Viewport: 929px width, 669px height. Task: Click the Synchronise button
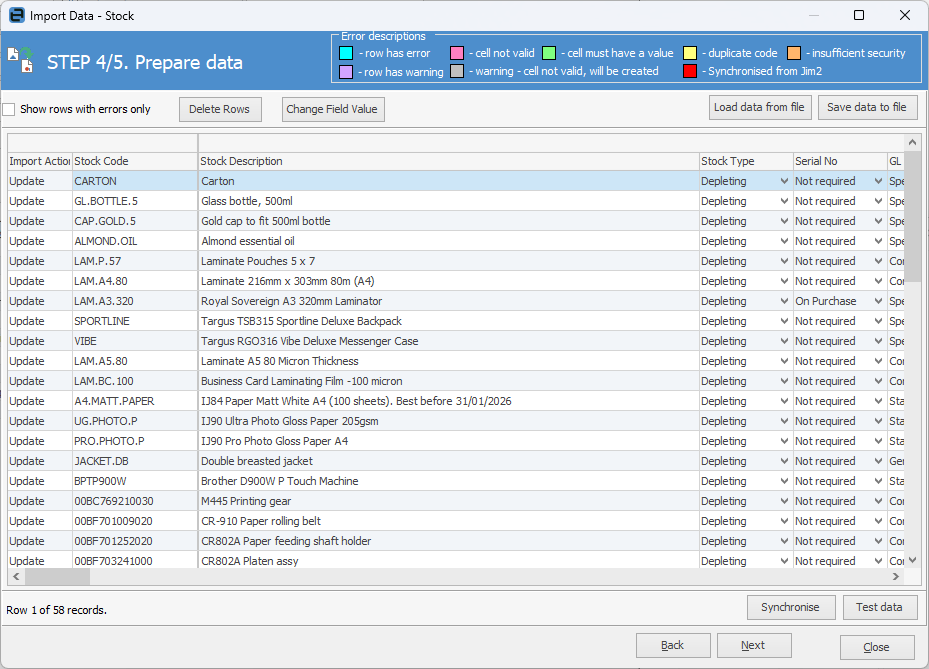[x=790, y=607]
